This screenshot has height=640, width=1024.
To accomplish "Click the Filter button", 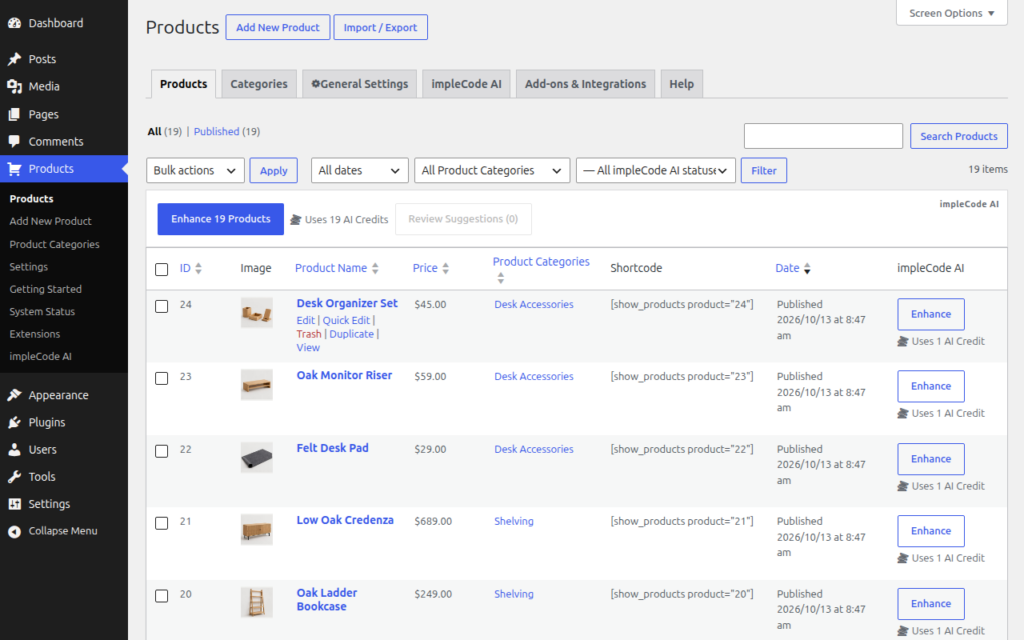I will (763, 170).
